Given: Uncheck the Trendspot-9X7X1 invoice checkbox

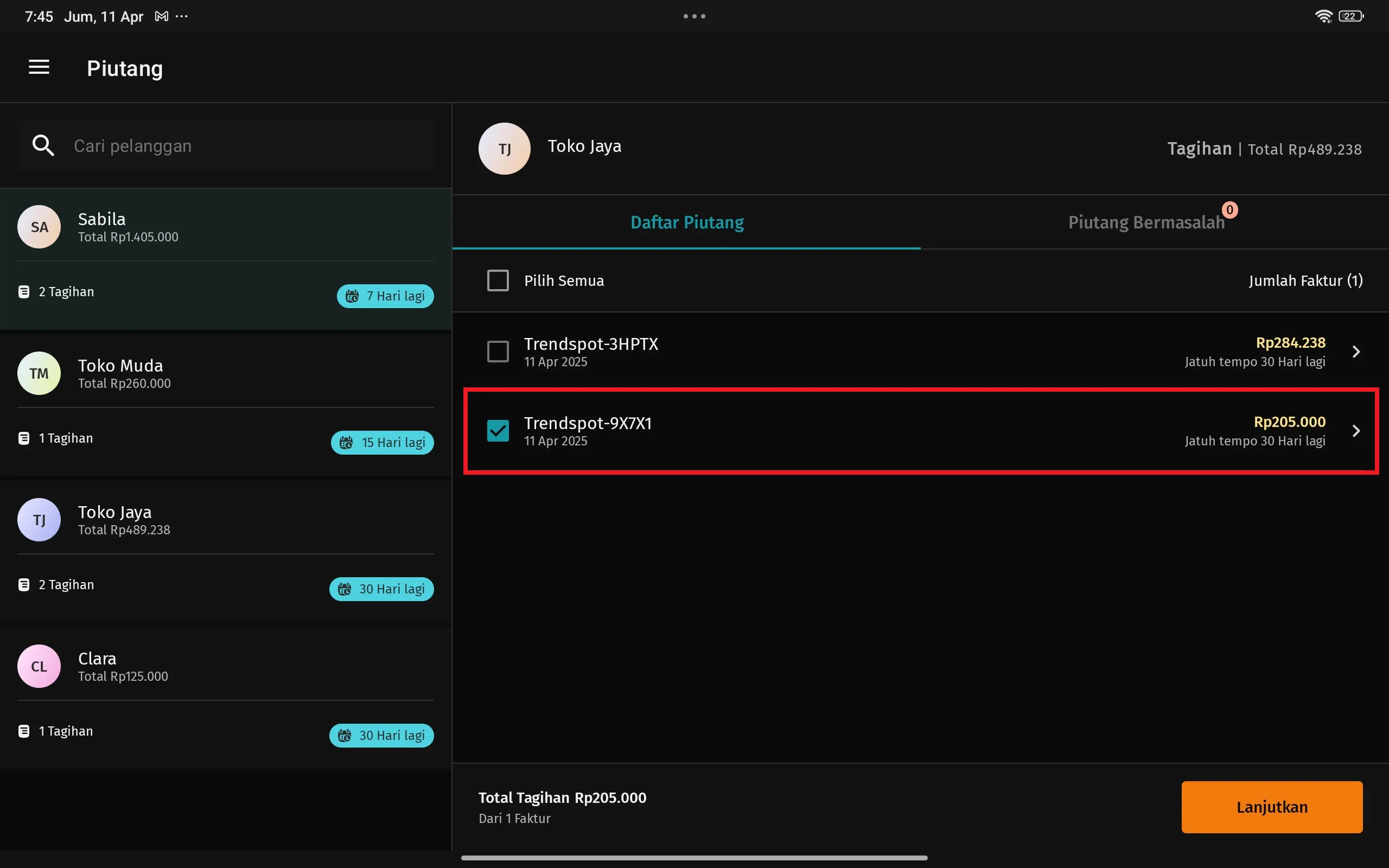Looking at the screenshot, I should [498, 431].
